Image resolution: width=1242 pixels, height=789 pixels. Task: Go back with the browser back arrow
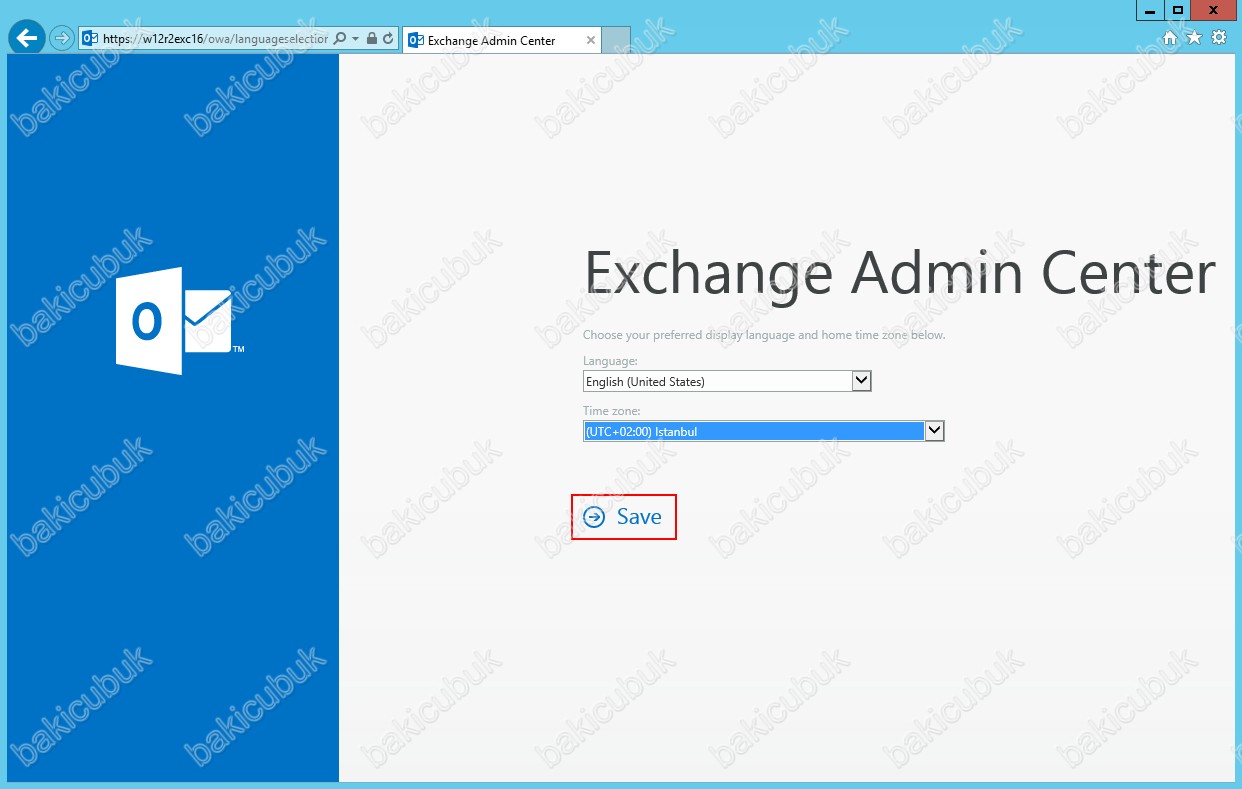26,38
